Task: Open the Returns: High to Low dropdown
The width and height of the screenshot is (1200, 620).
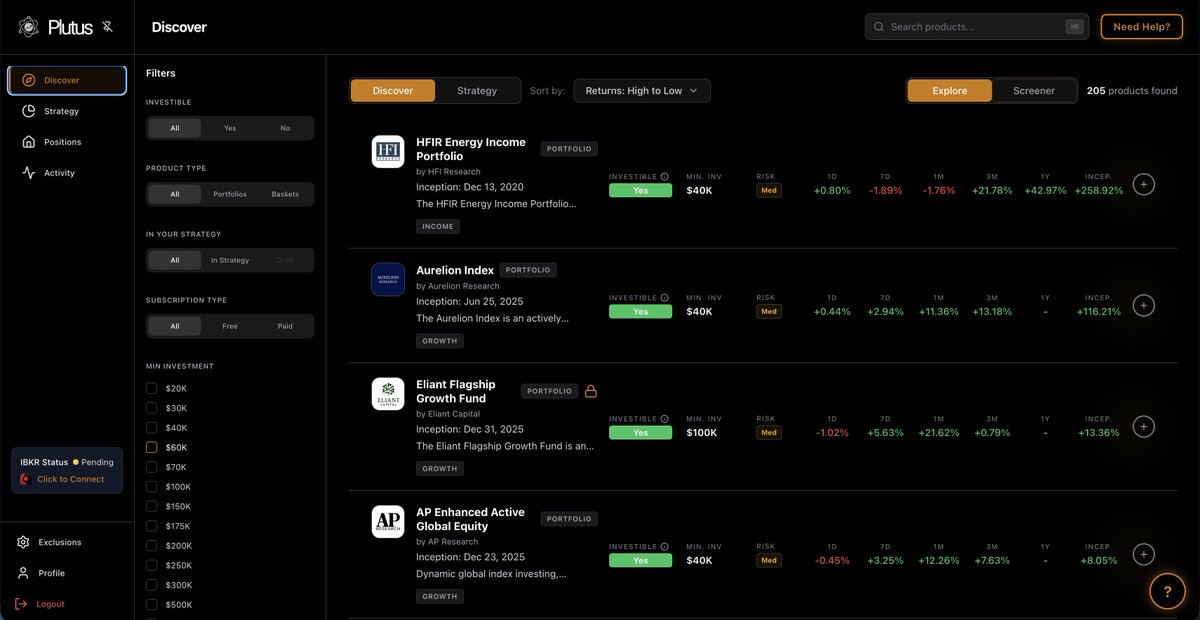Action: click(641, 90)
